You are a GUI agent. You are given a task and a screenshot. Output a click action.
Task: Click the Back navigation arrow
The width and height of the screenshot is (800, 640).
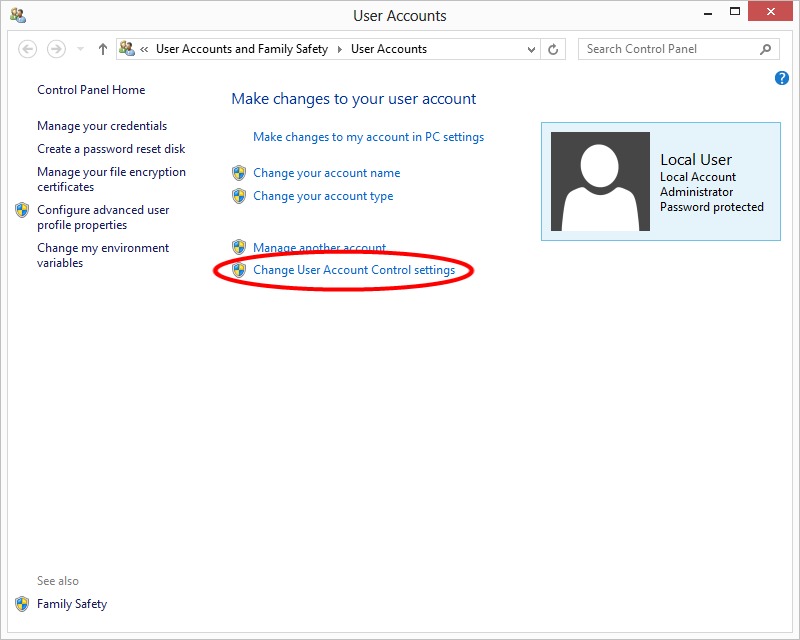click(x=28, y=49)
